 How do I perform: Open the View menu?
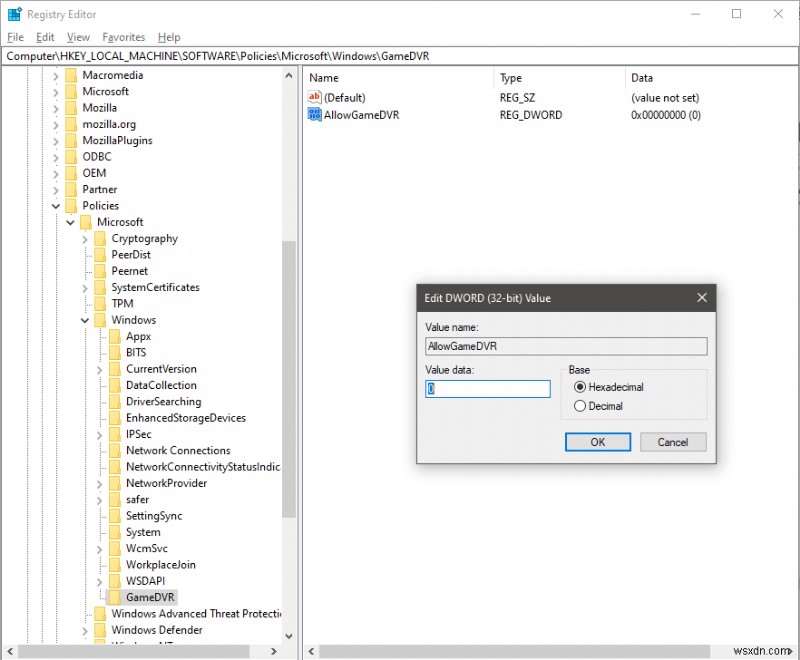point(78,37)
